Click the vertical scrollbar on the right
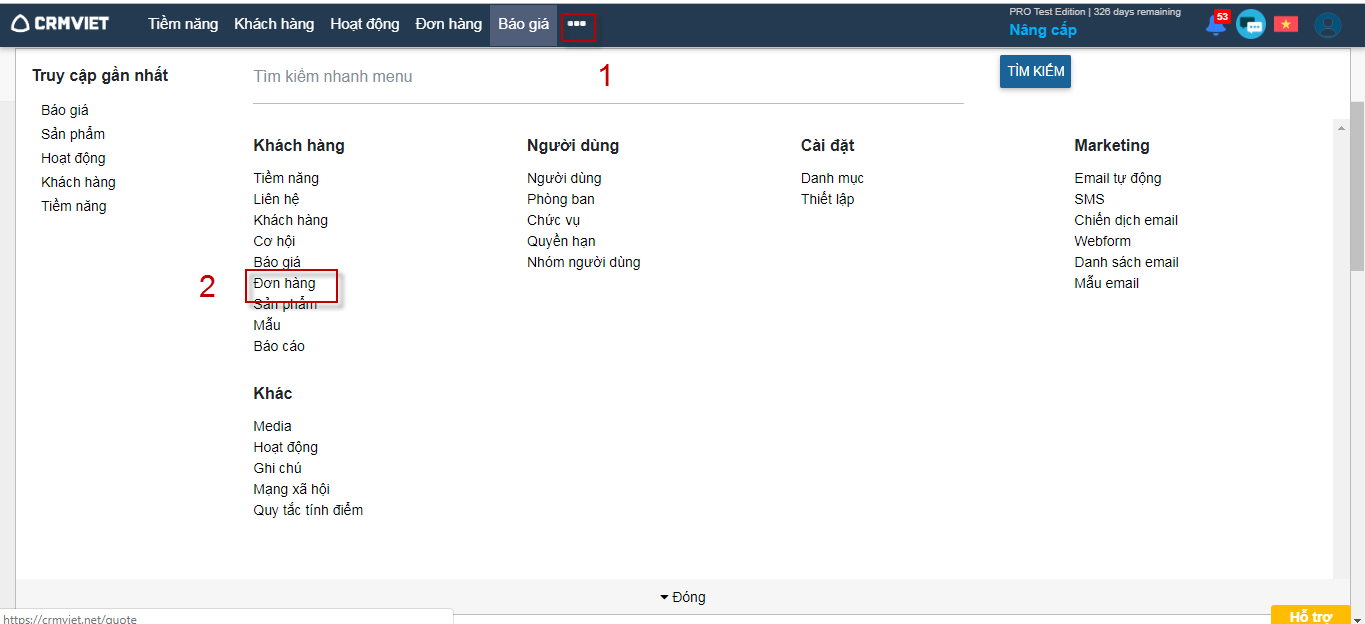1365x624 pixels. [1356, 190]
